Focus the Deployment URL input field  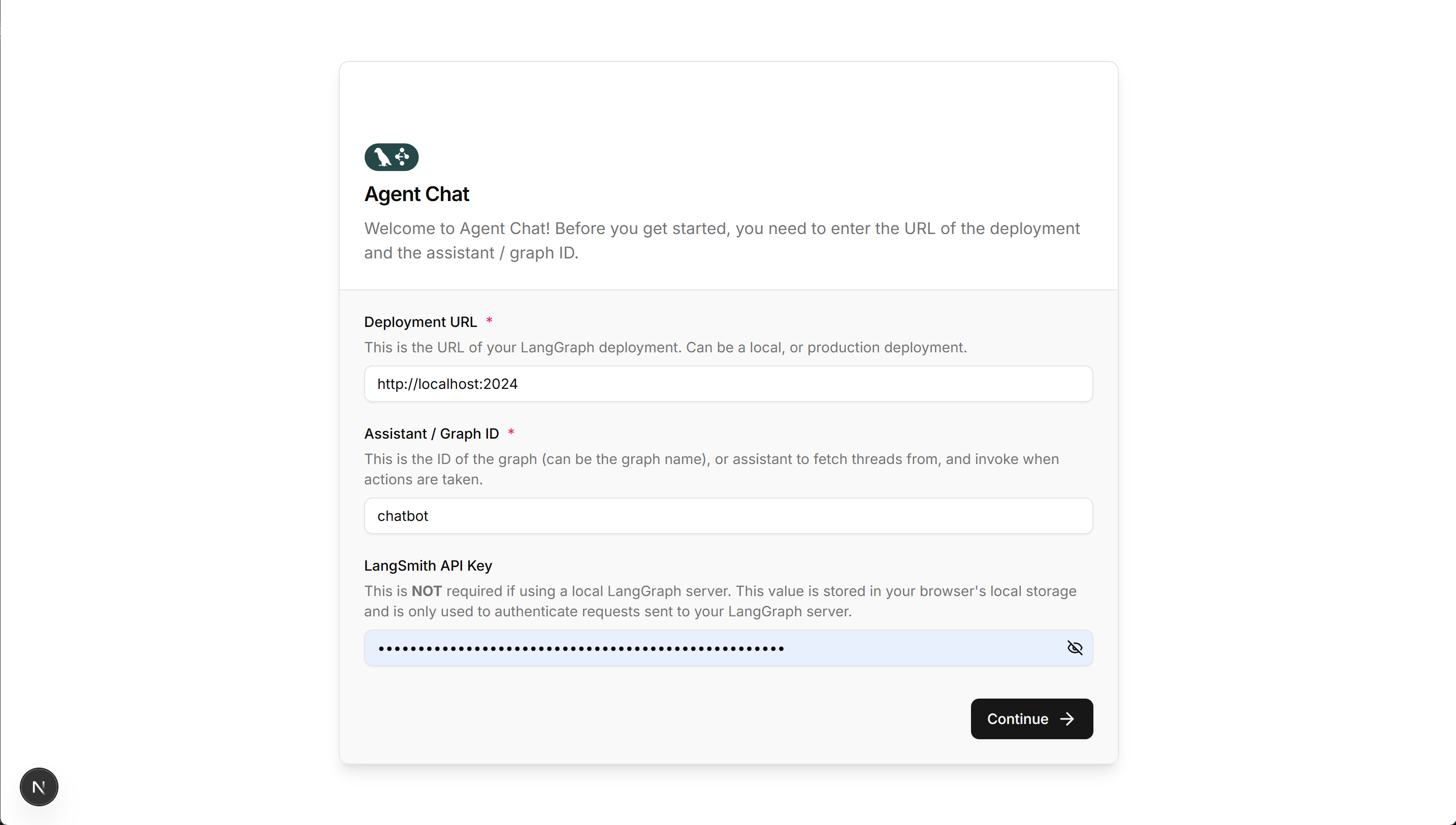click(728, 384)
